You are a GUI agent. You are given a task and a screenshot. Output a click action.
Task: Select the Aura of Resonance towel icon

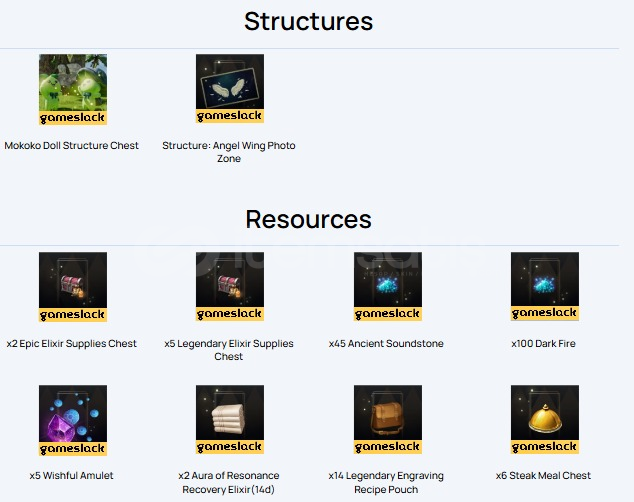[x=230, y=419]
